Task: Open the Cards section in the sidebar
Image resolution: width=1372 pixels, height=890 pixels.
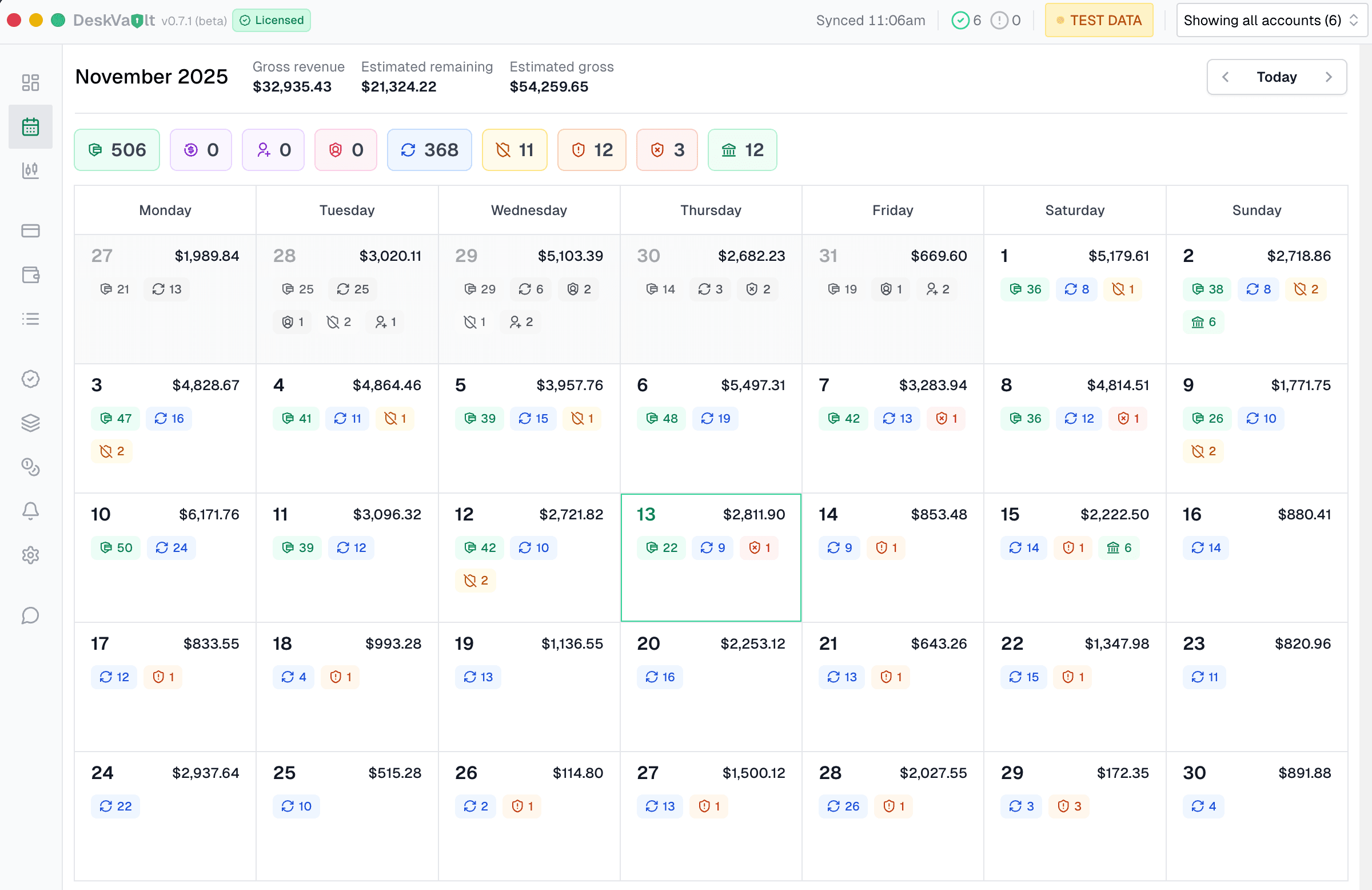Action: point(30,230)
